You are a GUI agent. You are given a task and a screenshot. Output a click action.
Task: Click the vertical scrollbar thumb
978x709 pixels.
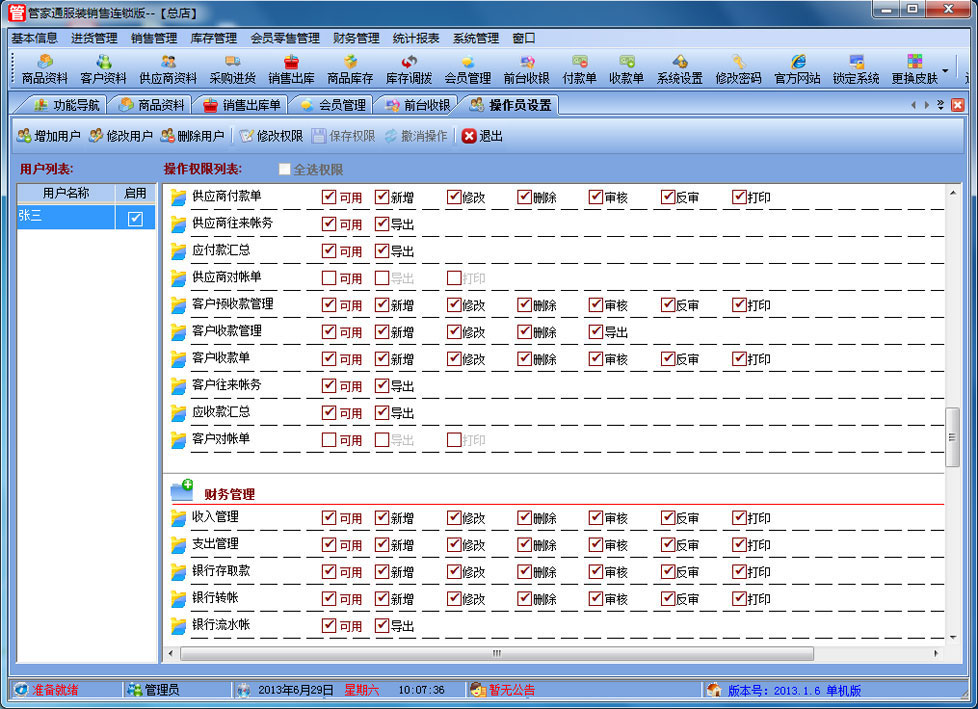(x=952, y=436)
